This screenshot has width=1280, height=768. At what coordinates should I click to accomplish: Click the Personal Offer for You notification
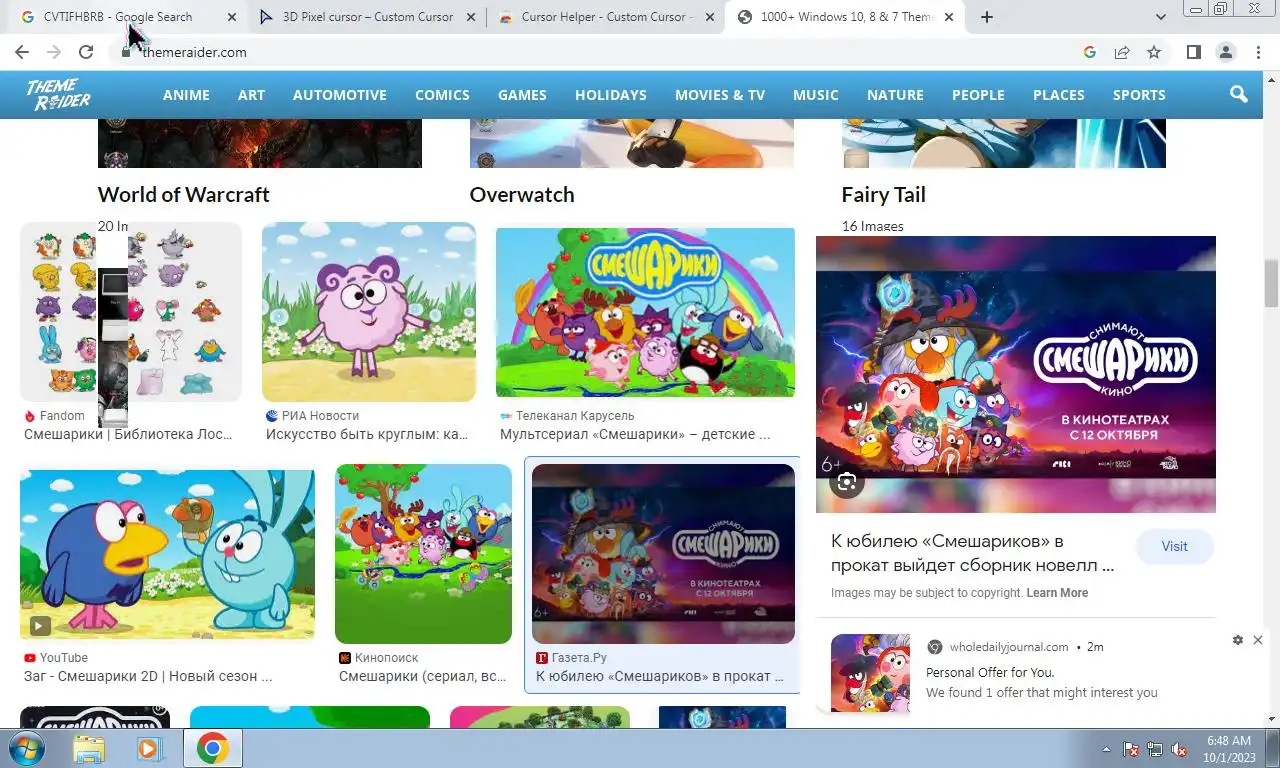tap(1040, 672)
